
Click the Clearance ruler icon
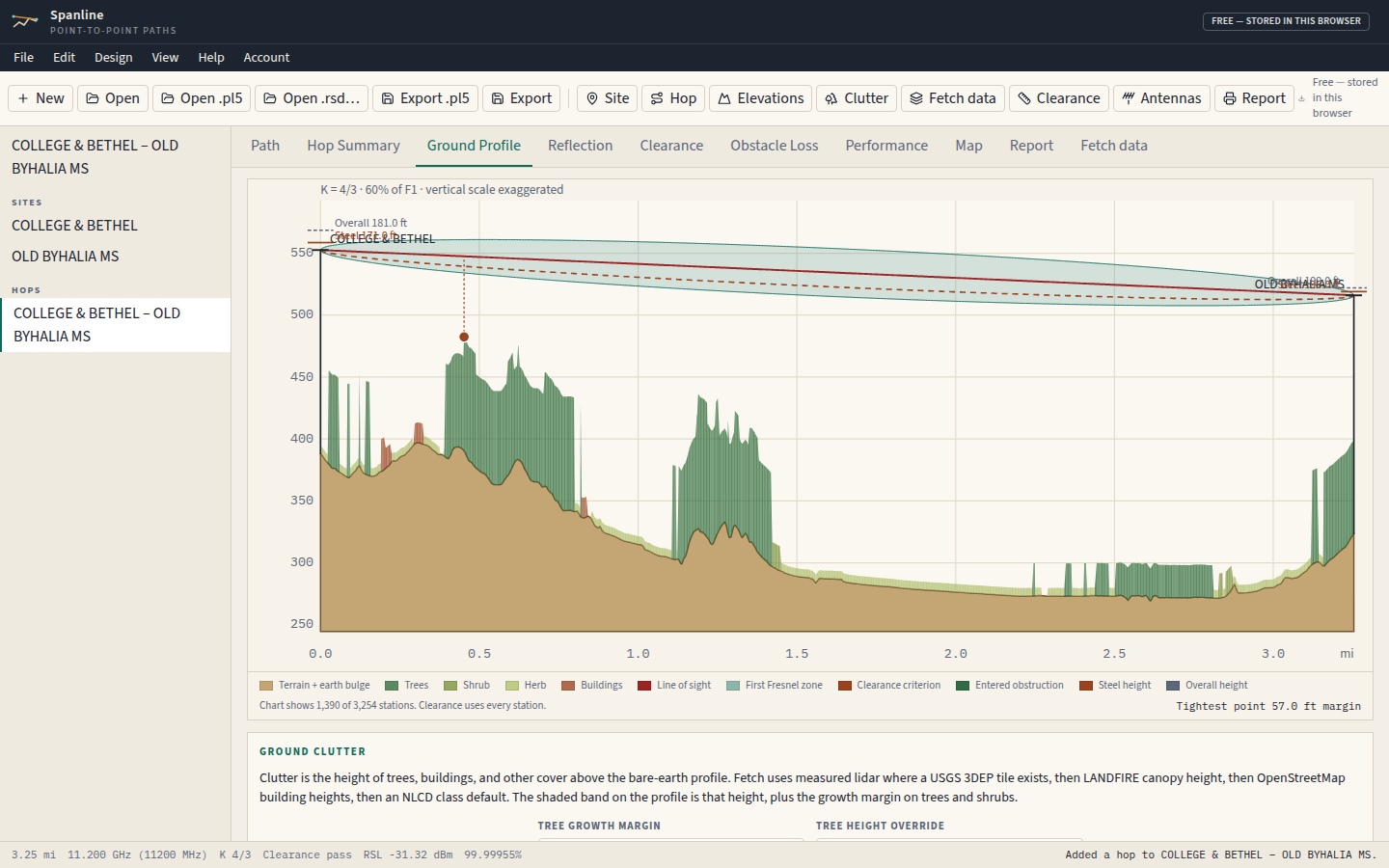point(1024,98)
